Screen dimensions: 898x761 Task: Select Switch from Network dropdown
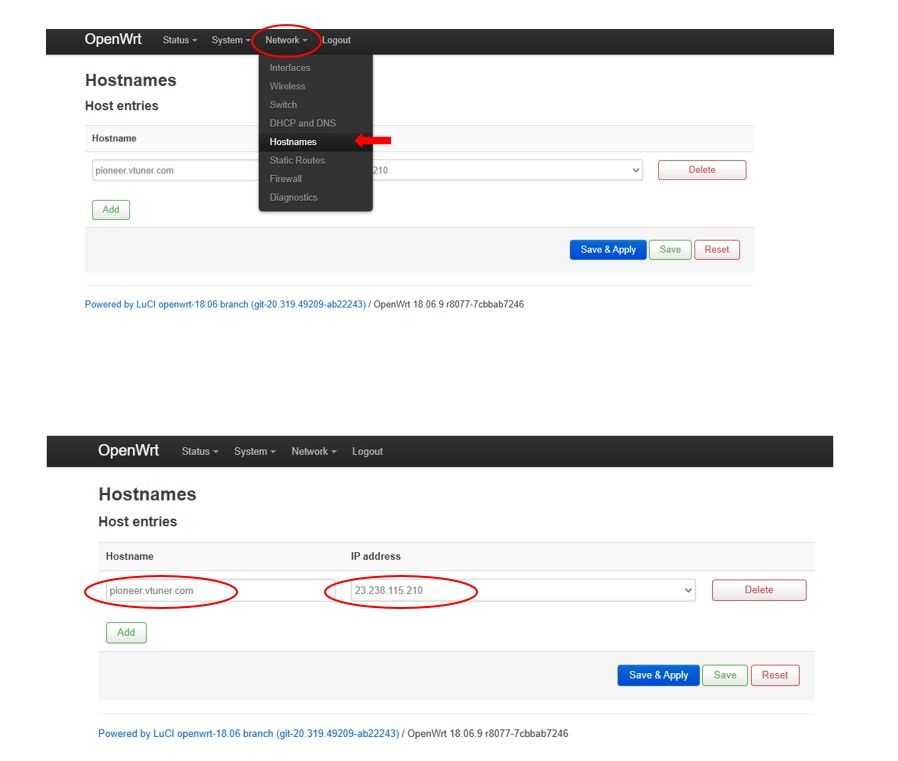pyautogui.click(x=283, y=105)
